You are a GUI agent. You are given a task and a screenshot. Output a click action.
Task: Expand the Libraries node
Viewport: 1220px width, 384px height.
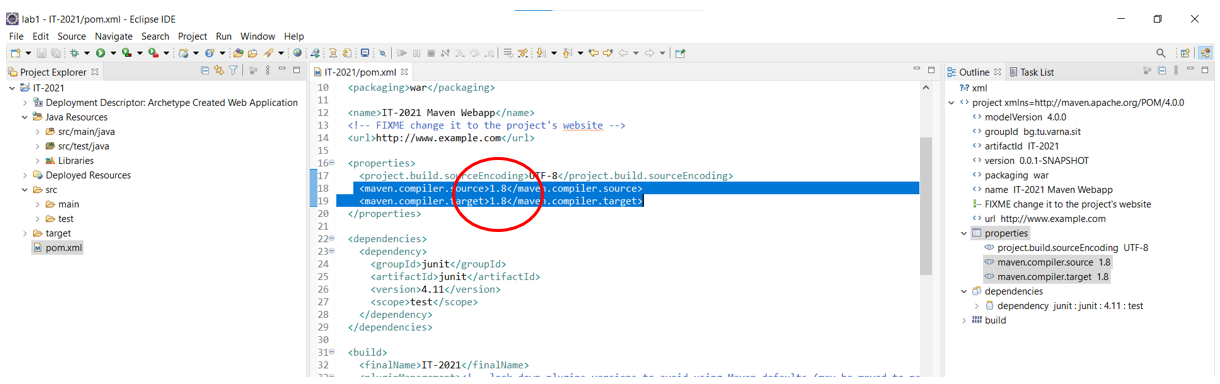tap(38, 160)
